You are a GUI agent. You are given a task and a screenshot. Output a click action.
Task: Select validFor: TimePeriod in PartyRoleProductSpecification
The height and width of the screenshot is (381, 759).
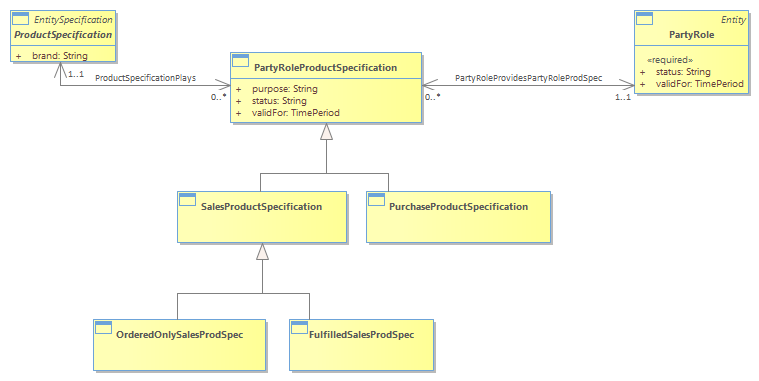click(296, 113)
